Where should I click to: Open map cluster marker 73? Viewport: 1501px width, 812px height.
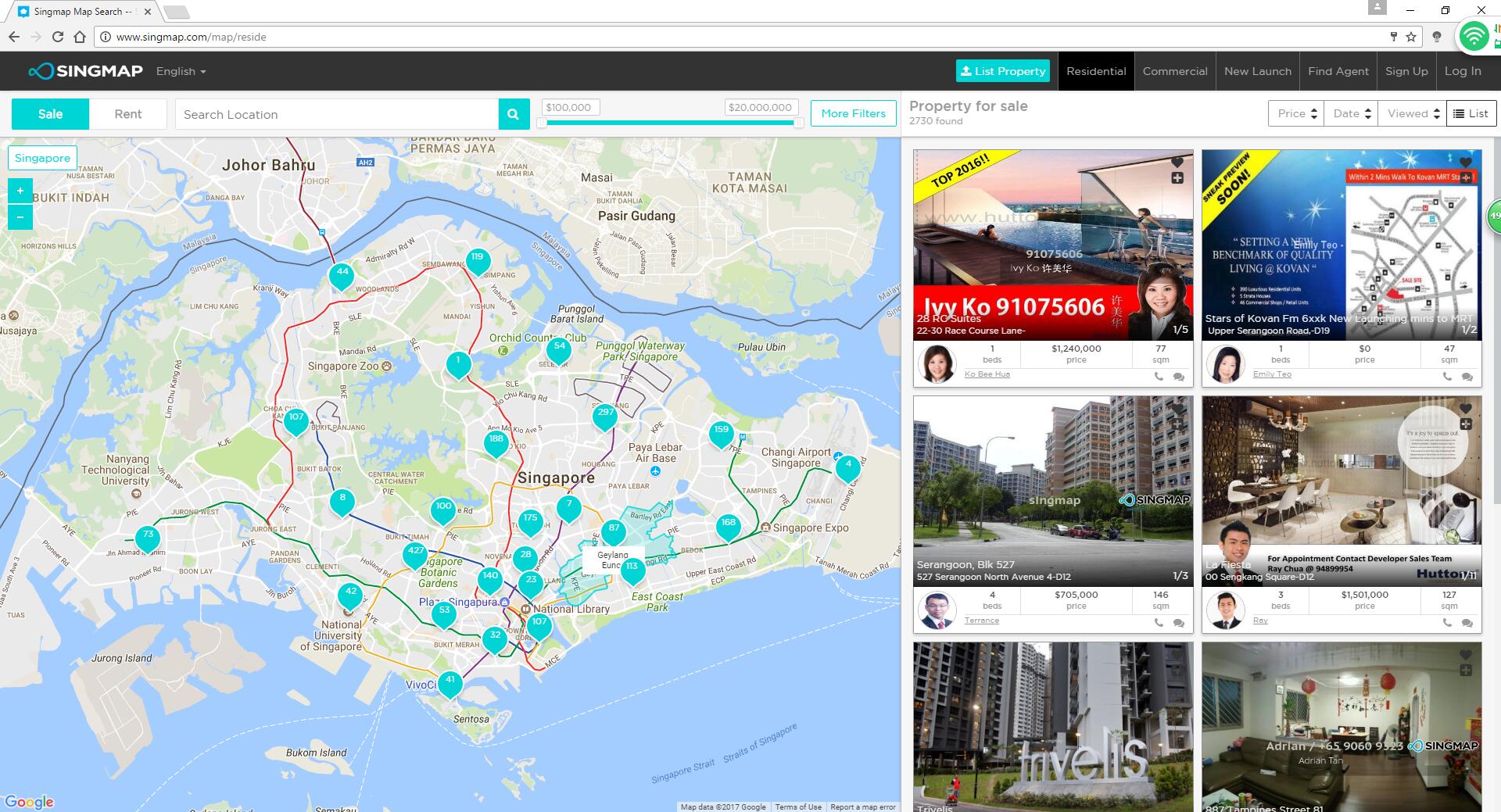tap(148, 538)
